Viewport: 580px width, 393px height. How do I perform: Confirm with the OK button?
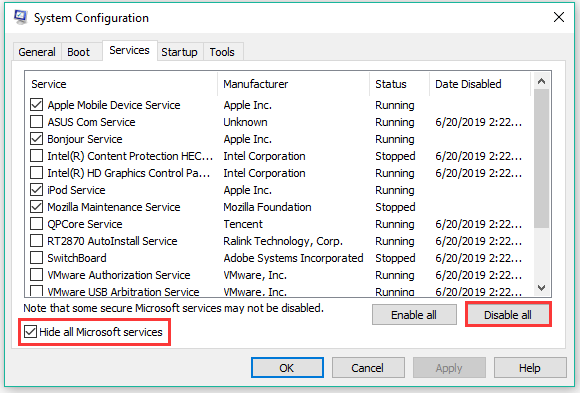point(287,368)
